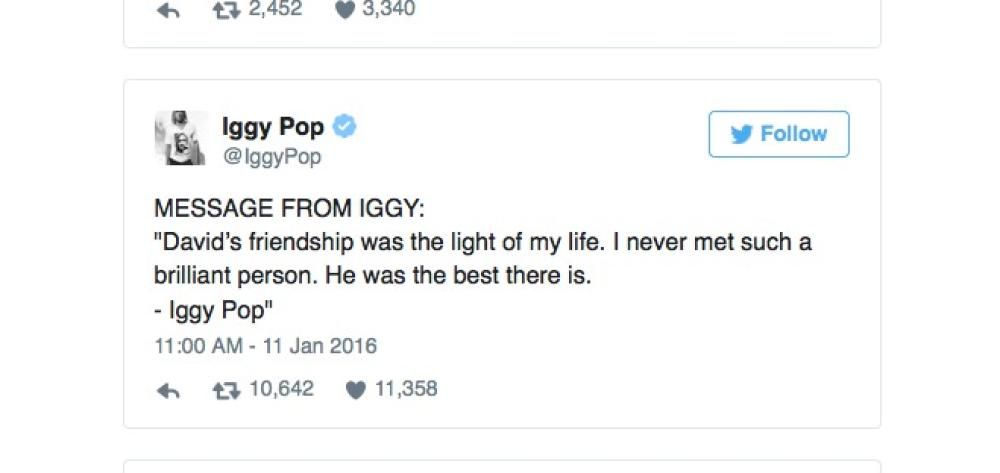1000x473 pixels.
Task: Click the "- Iggy Pop" signature line
Action: tap(214, 311)
